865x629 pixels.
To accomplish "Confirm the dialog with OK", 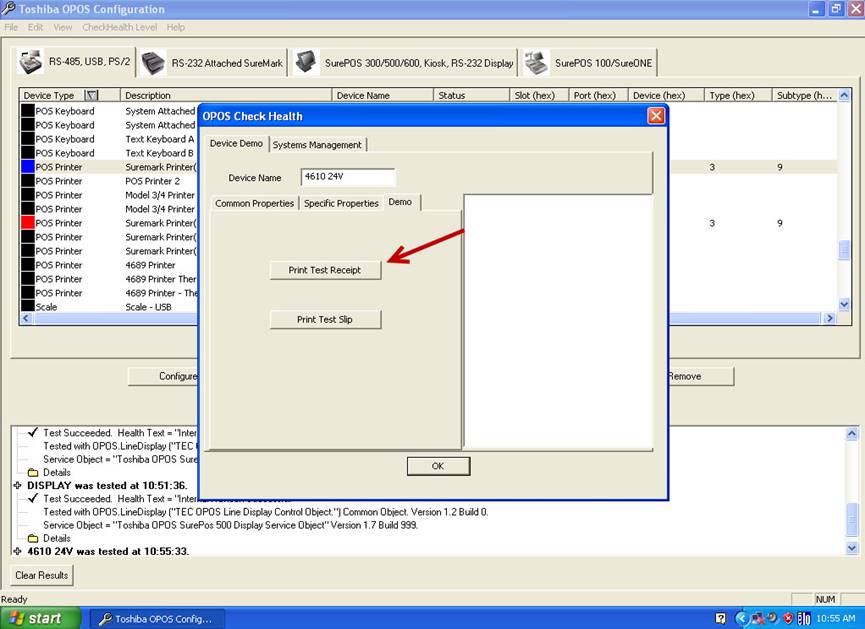I will 437,466.
